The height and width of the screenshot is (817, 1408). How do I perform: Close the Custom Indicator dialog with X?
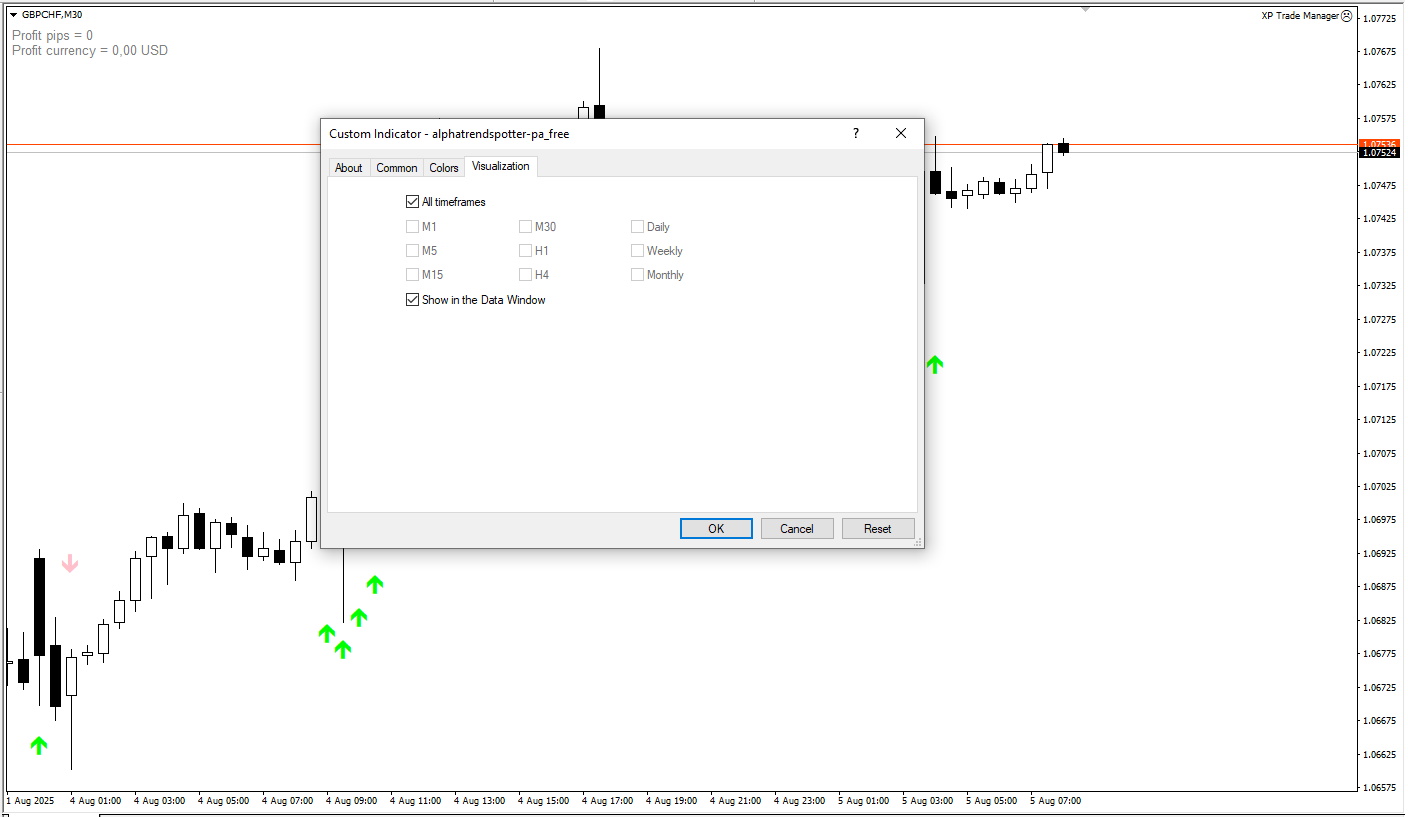tap(901, 133)
